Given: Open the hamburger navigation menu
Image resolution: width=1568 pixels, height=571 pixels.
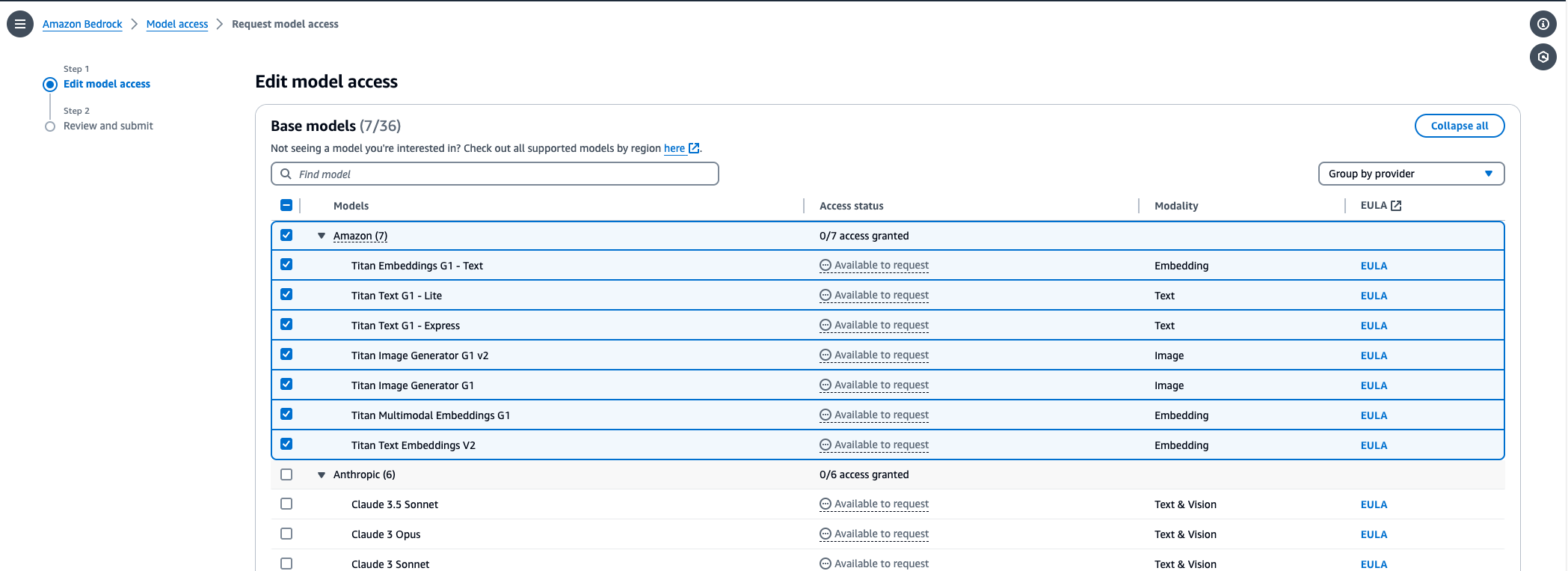Looking at the screenshot, I should [x=20, y=24].
